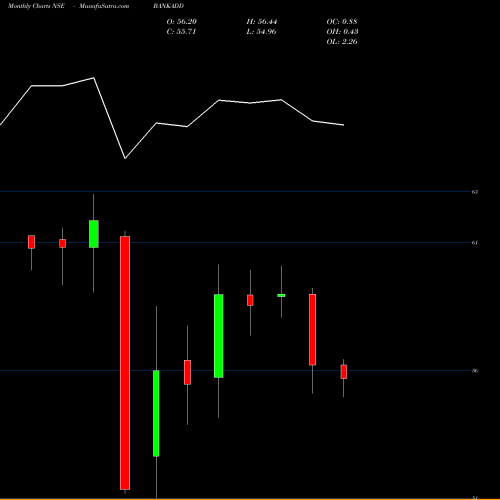Click the BANKADD symbol name
Screen dimensions: 500x500
[x=168, y=6]
